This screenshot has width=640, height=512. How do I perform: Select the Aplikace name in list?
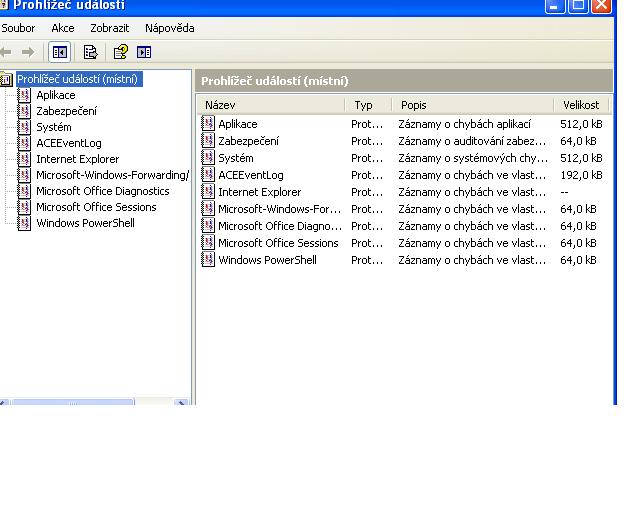coord(238,124)
